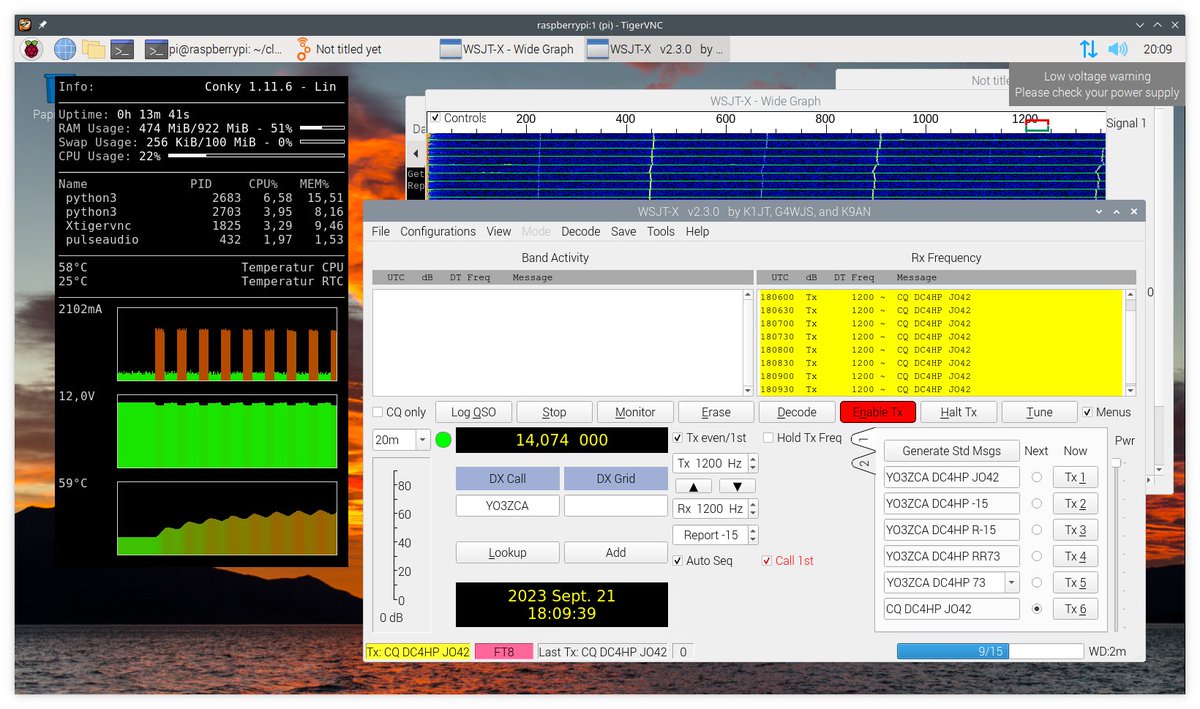Click the 9/15 progress bar
This screenshot has width=1200, height=709.
coord(990,651)
